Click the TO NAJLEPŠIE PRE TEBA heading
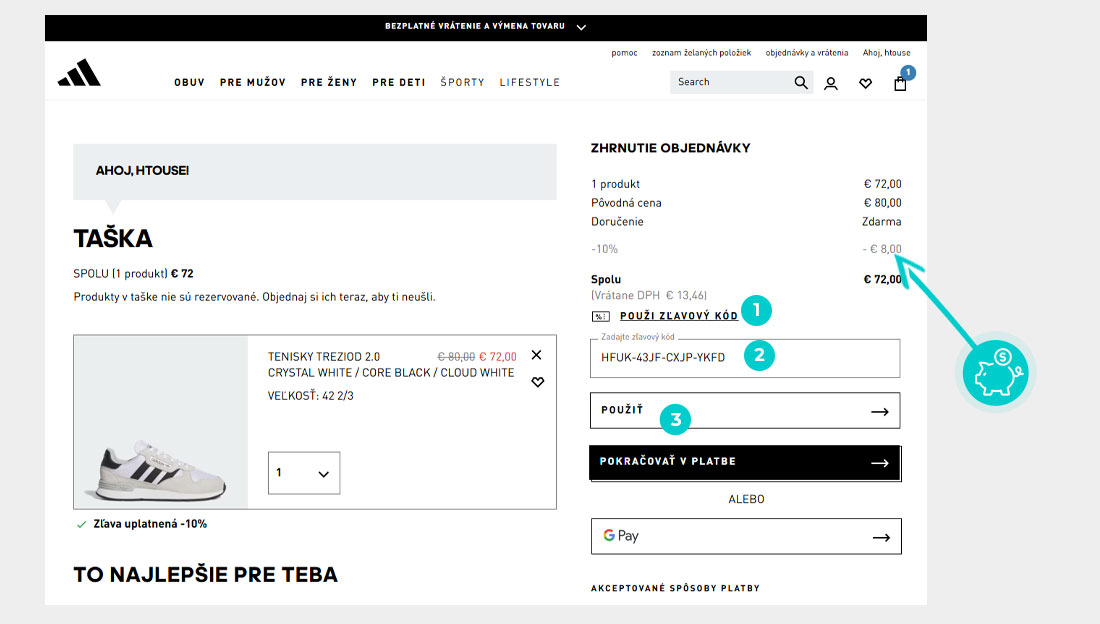The height and width of the screenshot is (624, 1100). (206, 575)
